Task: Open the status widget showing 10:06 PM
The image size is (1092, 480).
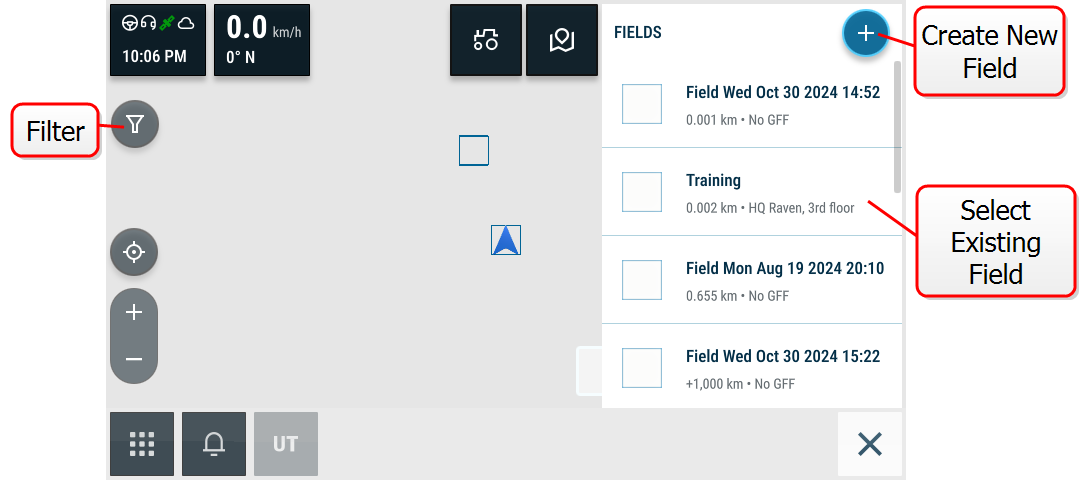Action: click(158, 40)
